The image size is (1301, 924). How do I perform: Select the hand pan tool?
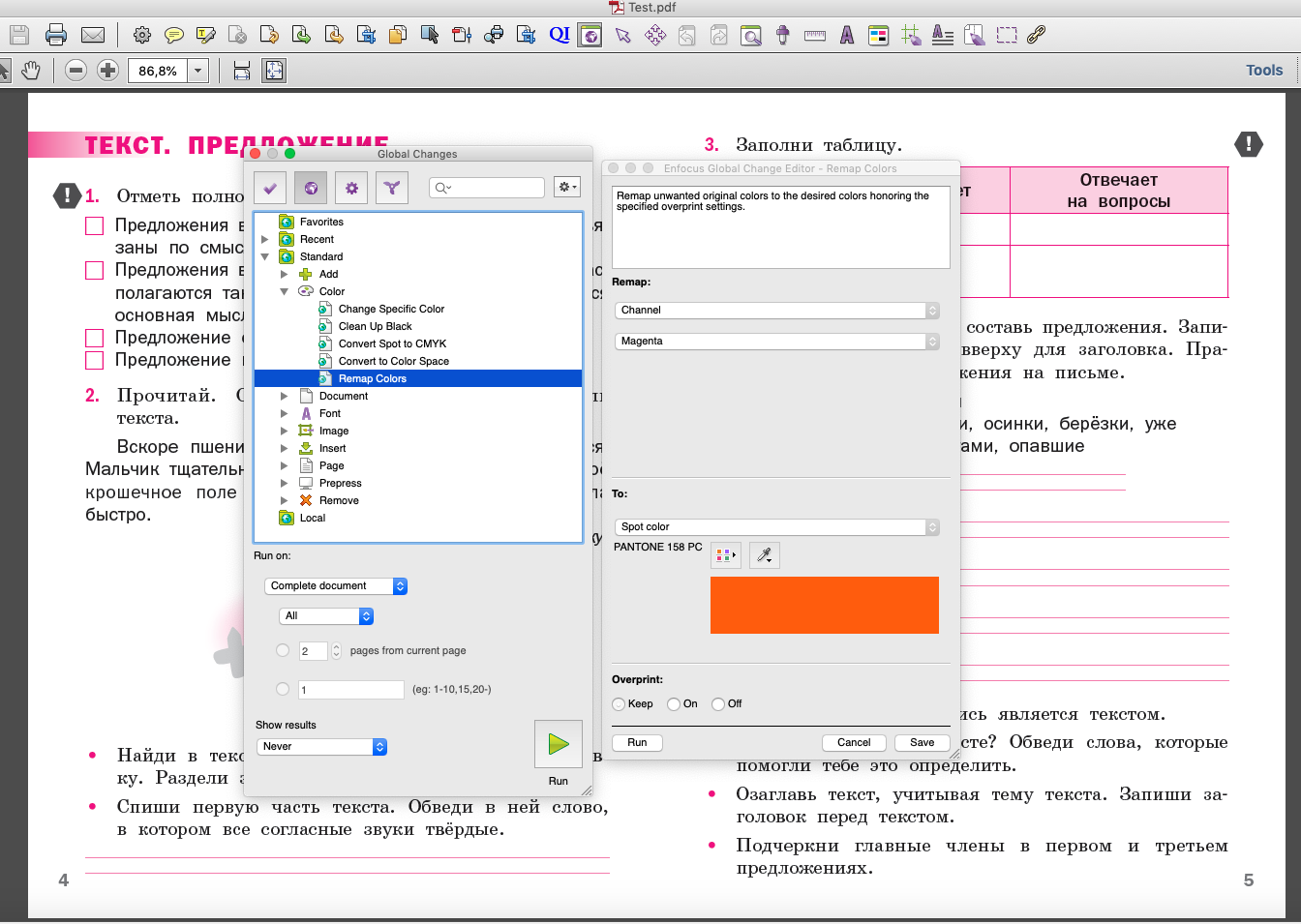[31, 71]
